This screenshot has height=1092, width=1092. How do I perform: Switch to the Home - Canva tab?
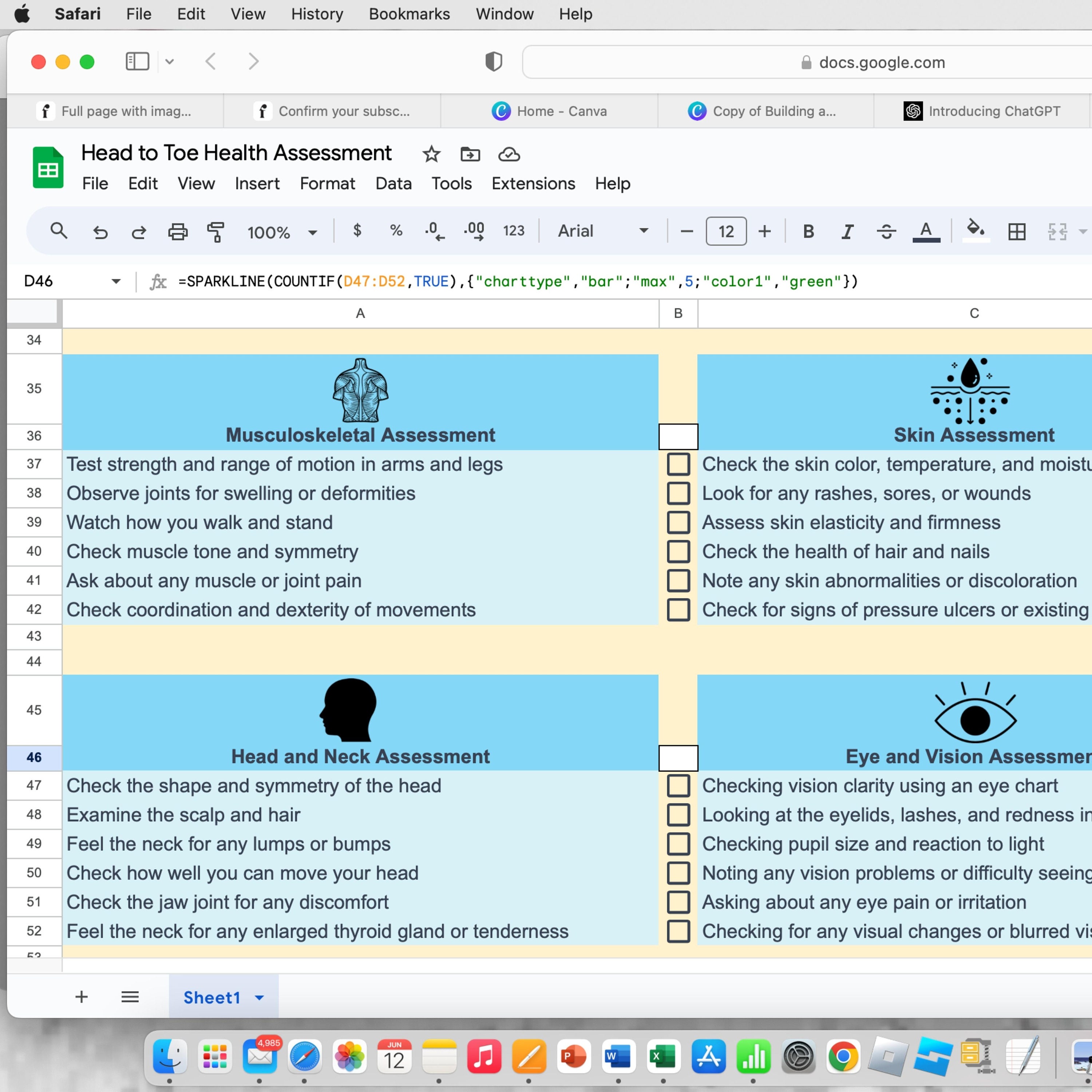(549, 111)
